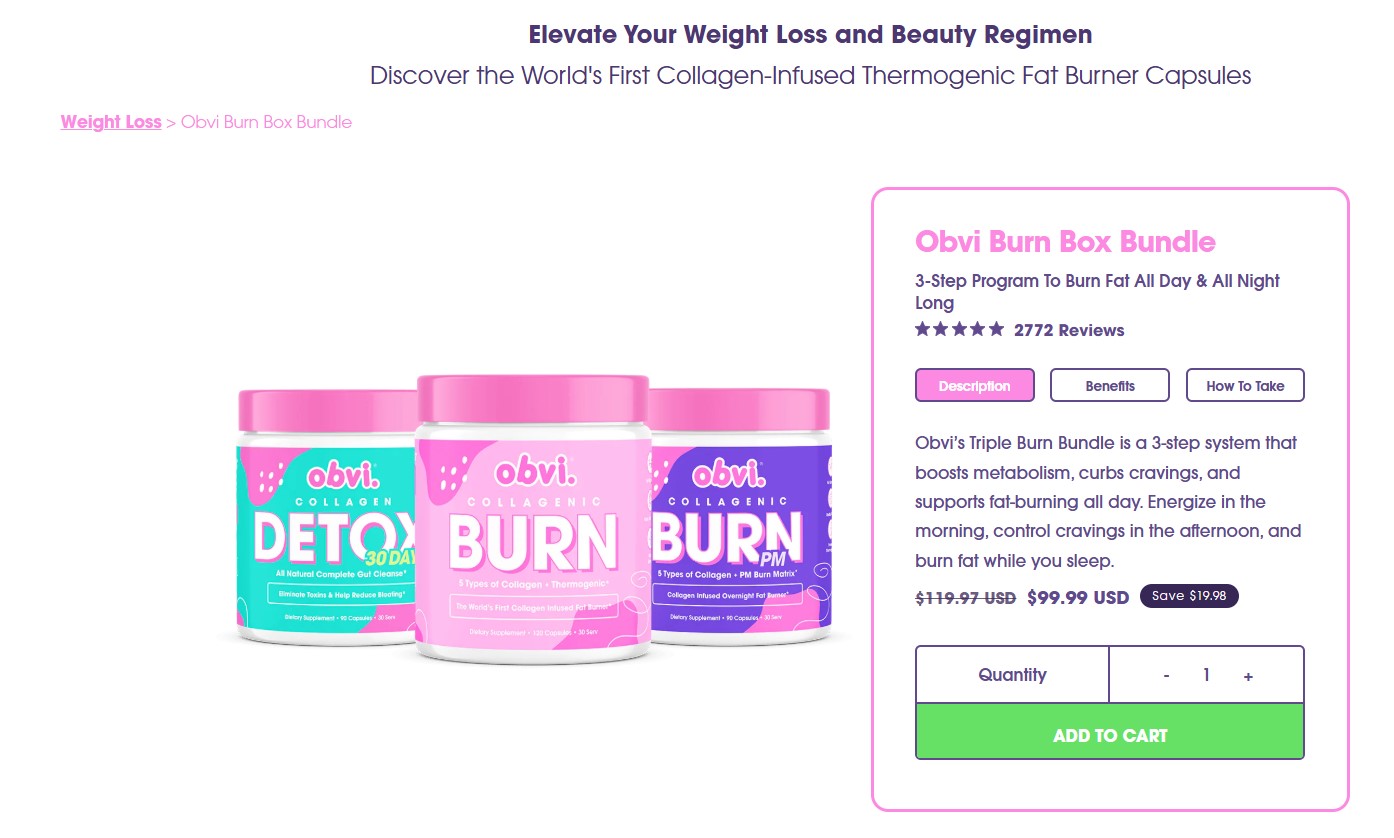Select the Description tab
Viewport: 1394px width, 838px height.
point(974,386)
